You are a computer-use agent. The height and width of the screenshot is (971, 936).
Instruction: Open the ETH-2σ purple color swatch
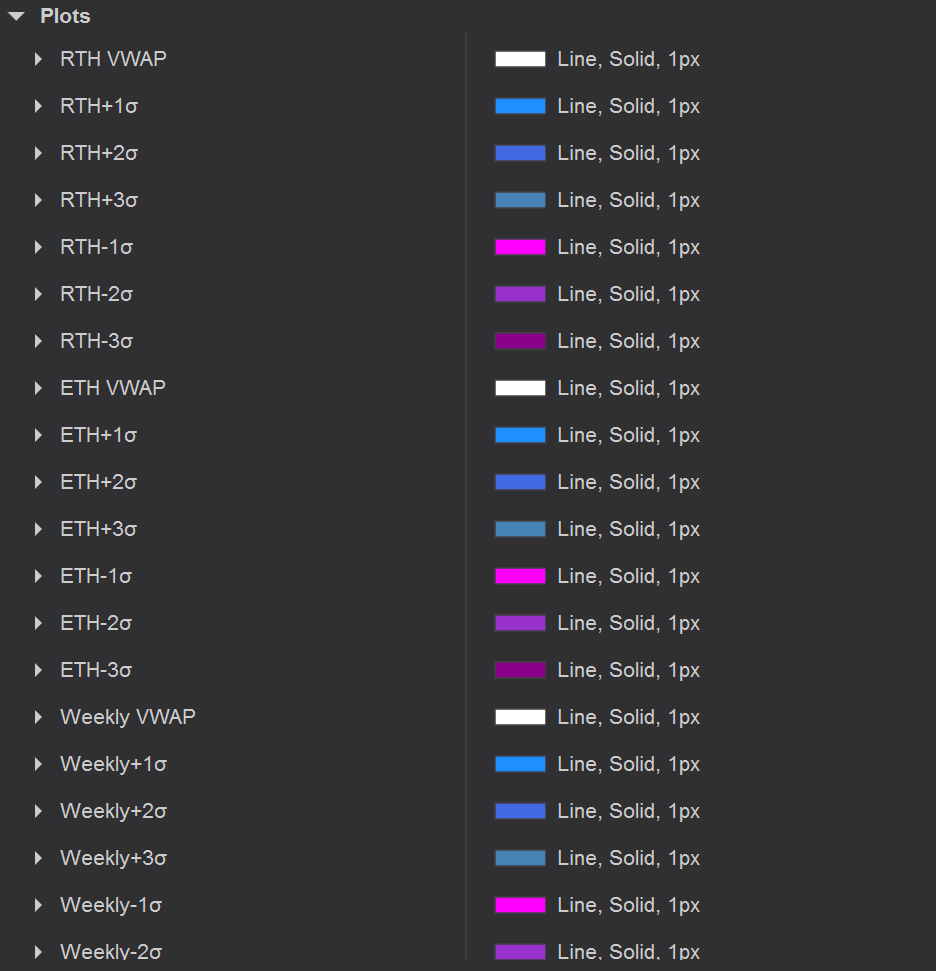click(x=520, y=623)
